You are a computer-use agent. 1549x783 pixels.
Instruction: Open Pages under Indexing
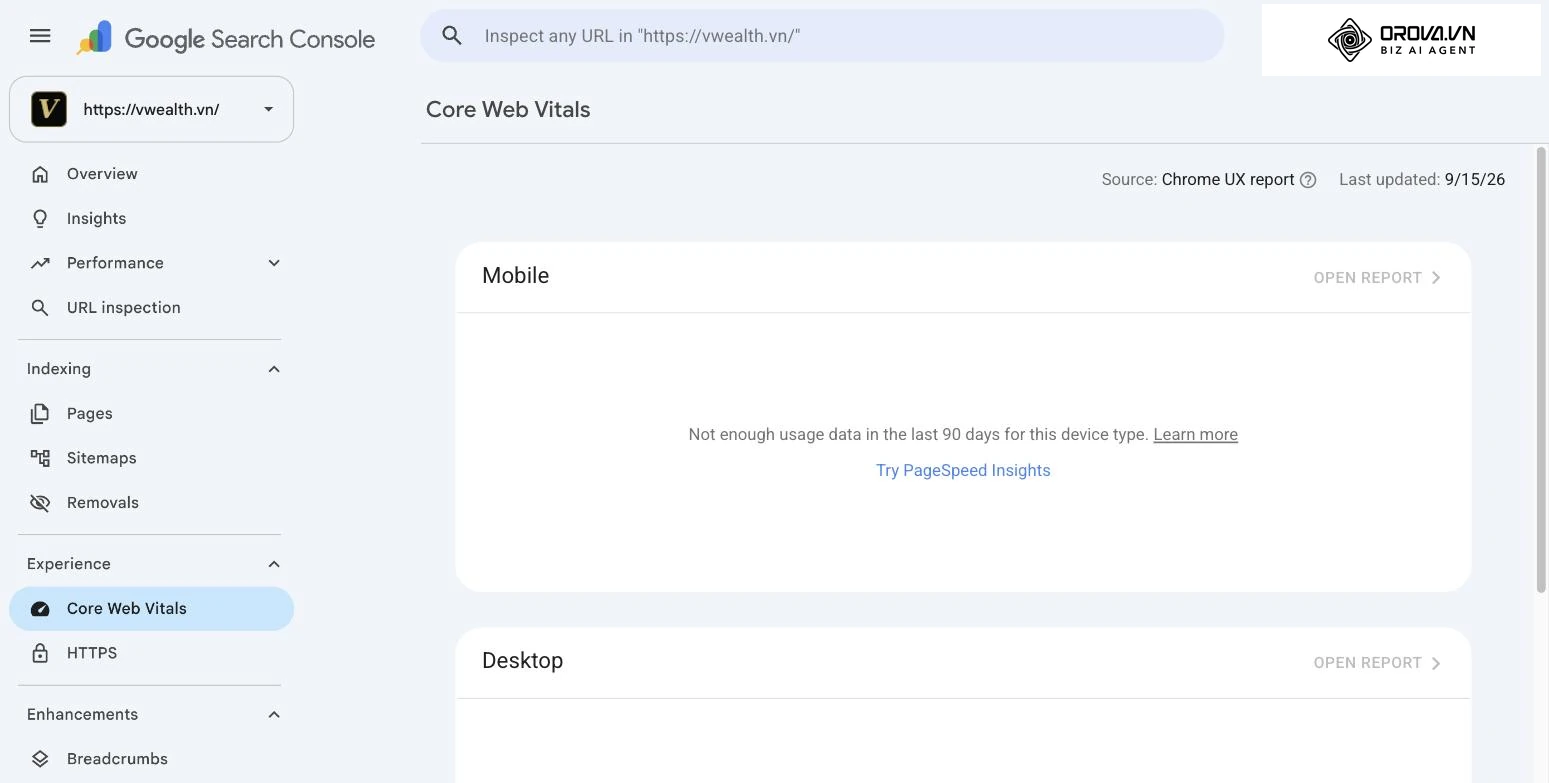coord(152,413)
